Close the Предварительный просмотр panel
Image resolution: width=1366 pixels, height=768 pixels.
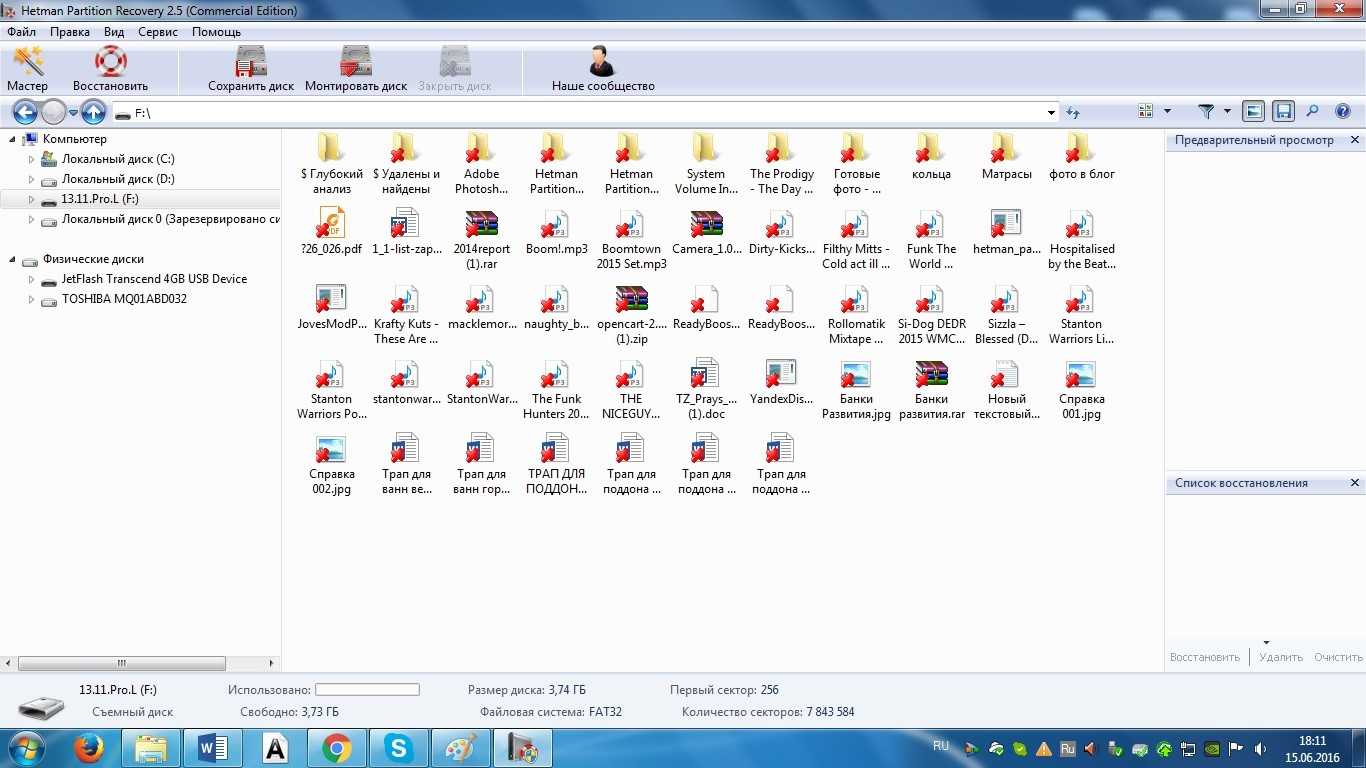click(1355, 140)
